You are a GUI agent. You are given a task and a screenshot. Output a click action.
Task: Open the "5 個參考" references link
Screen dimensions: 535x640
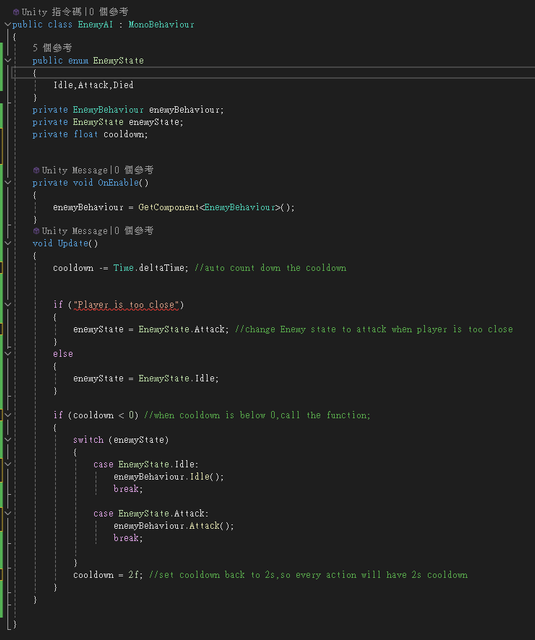pos(52,48)
